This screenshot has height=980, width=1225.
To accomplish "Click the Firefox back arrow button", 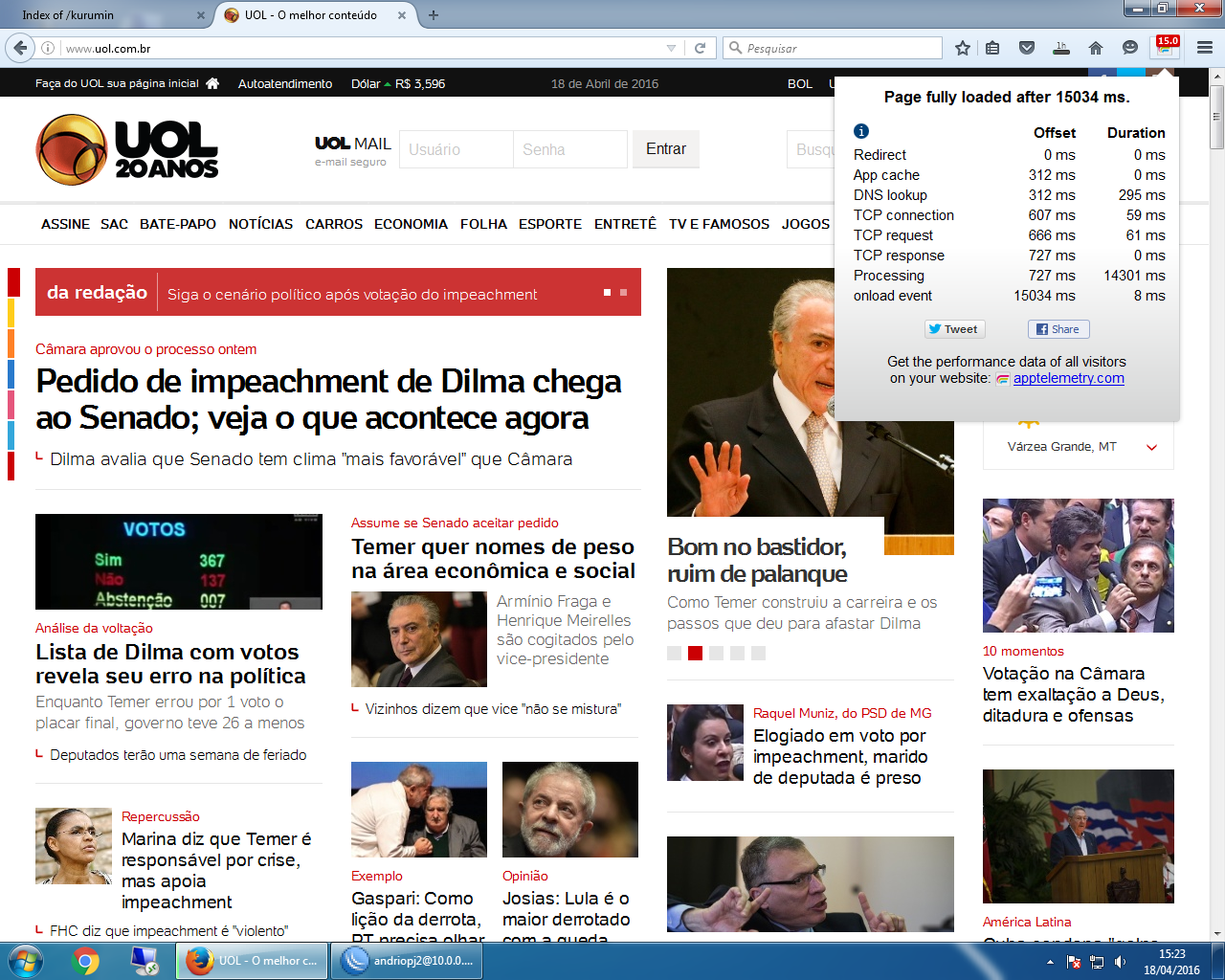I will [20, 48].
